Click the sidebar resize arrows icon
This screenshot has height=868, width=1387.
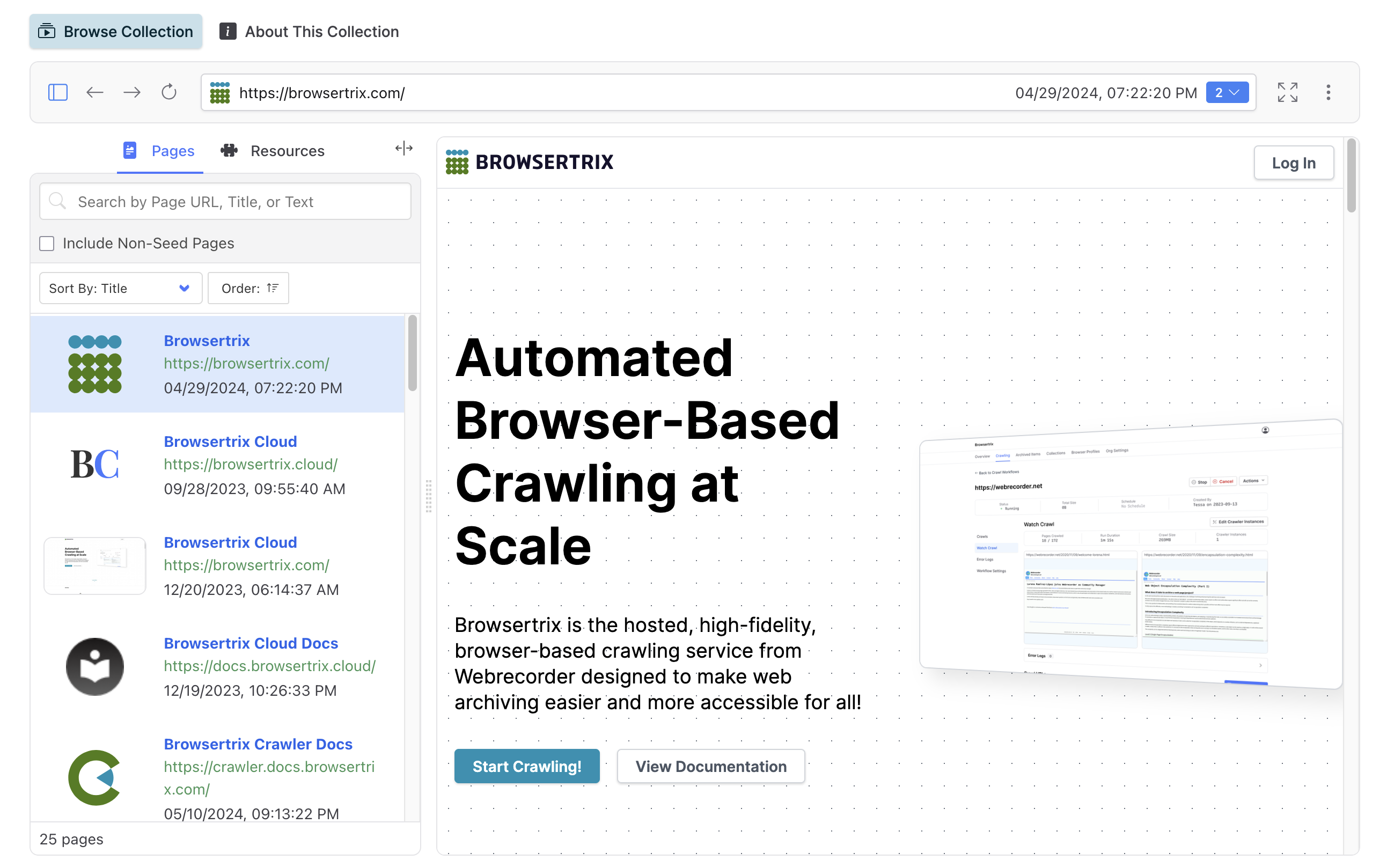click(403, 149)
